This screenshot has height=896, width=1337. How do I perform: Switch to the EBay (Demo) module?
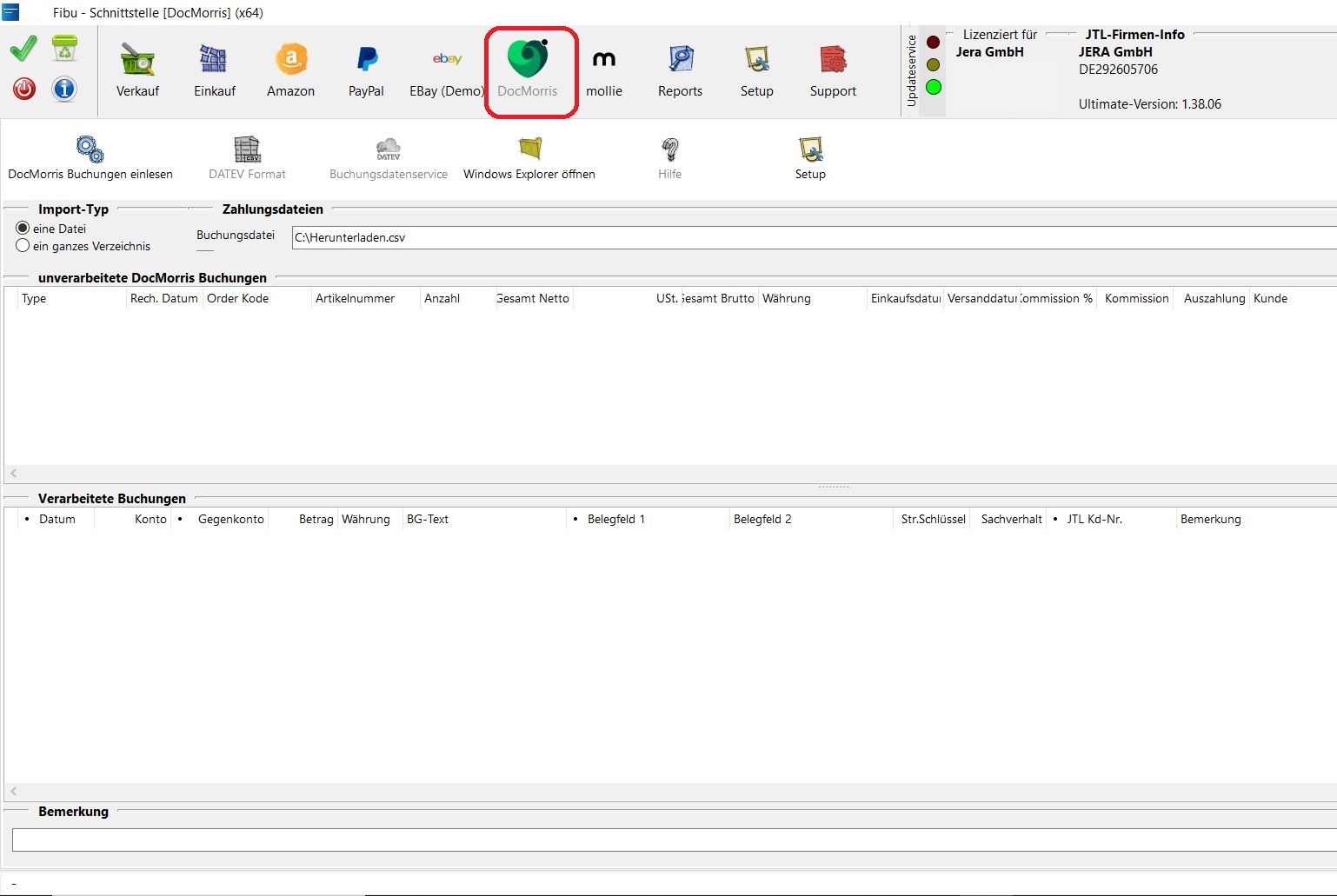tap(446, 70)
